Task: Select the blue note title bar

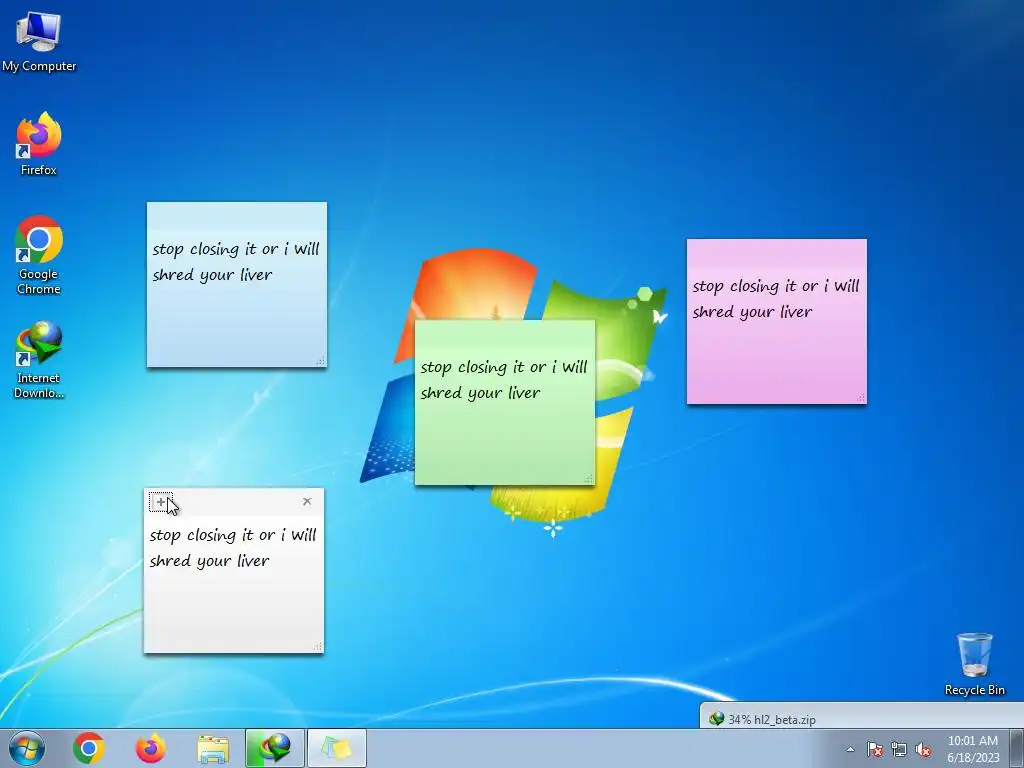Action: click(236, 216)
